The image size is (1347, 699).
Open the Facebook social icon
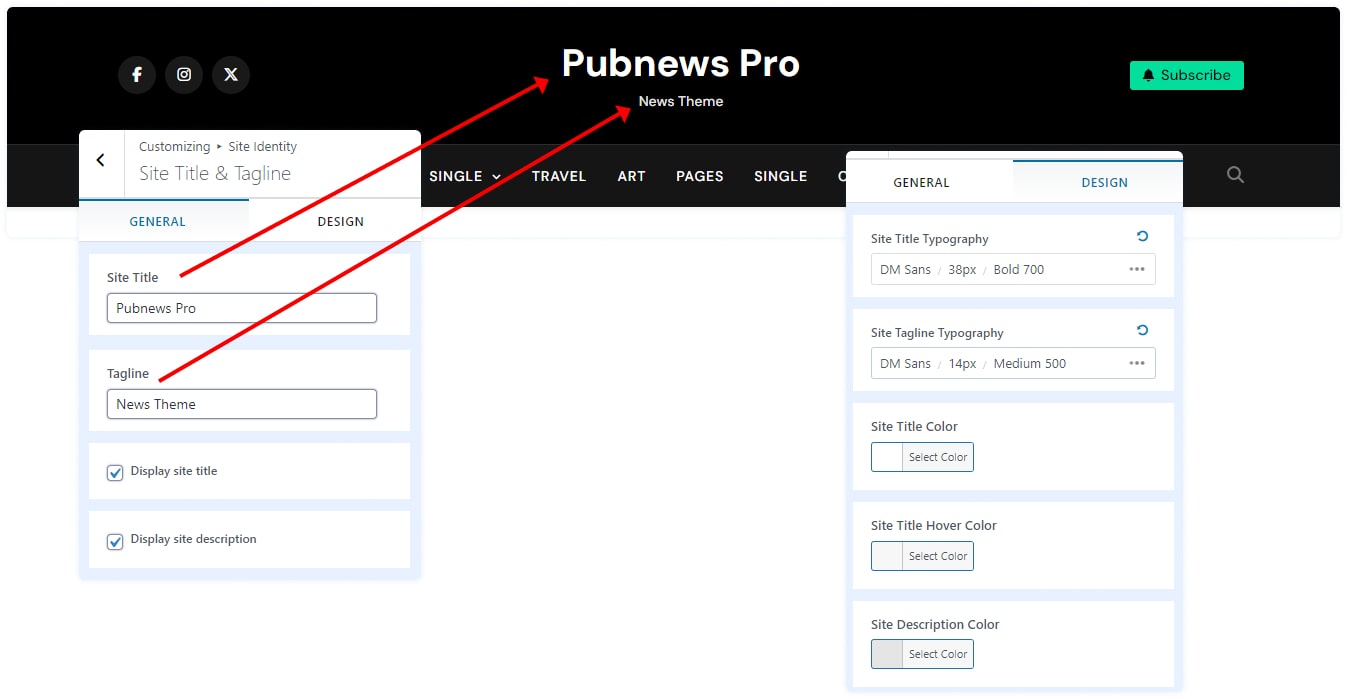click(x=137, y=75)
